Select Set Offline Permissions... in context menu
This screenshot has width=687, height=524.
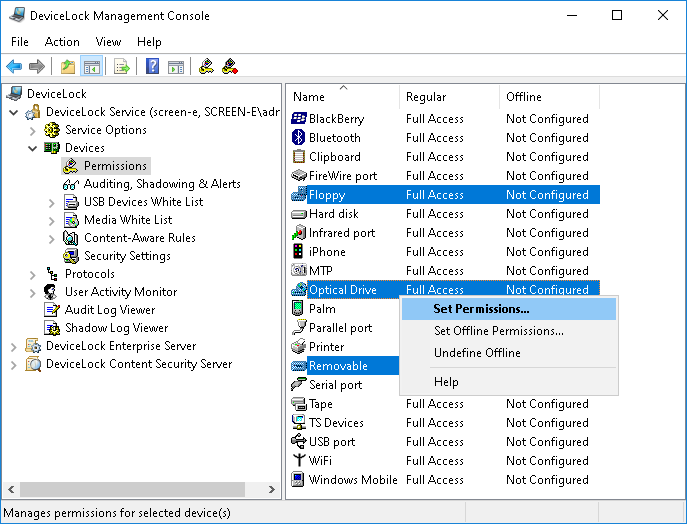click(498, 331)
